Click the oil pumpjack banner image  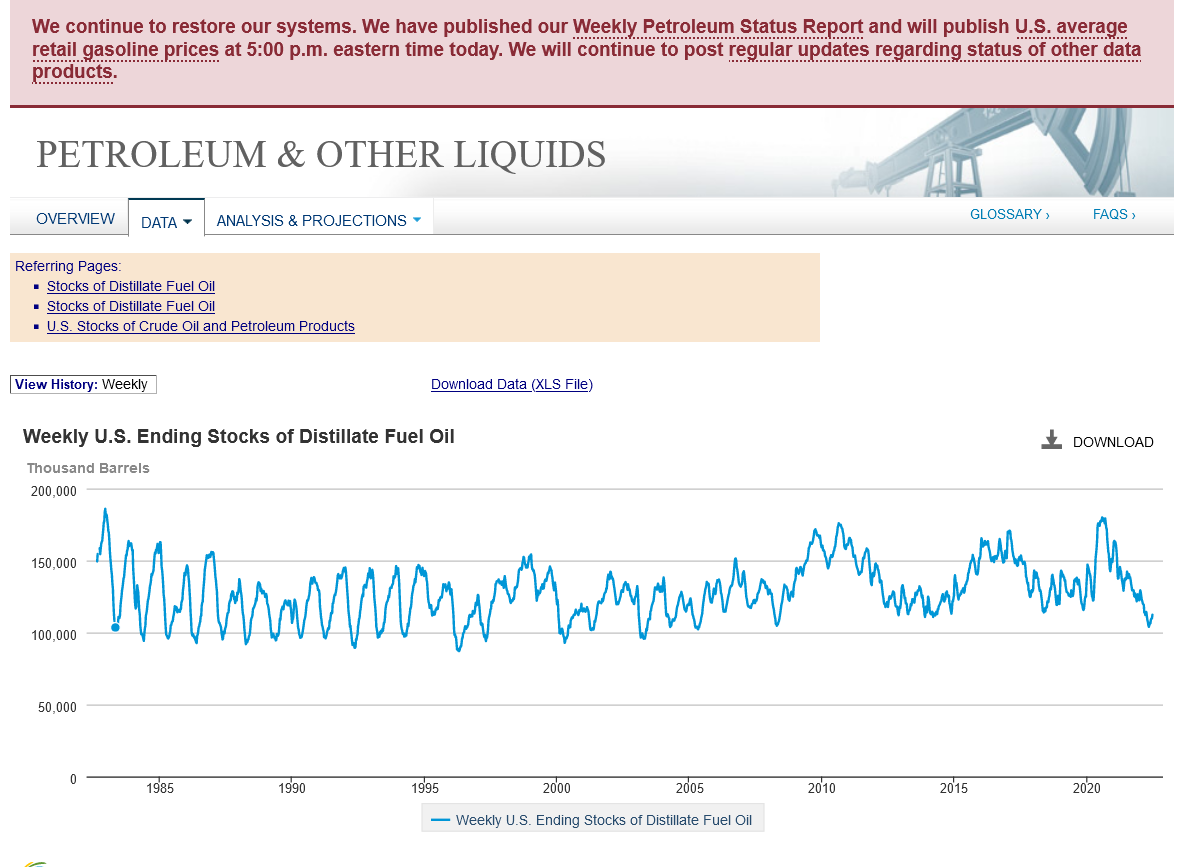(x=1000, y=153)
